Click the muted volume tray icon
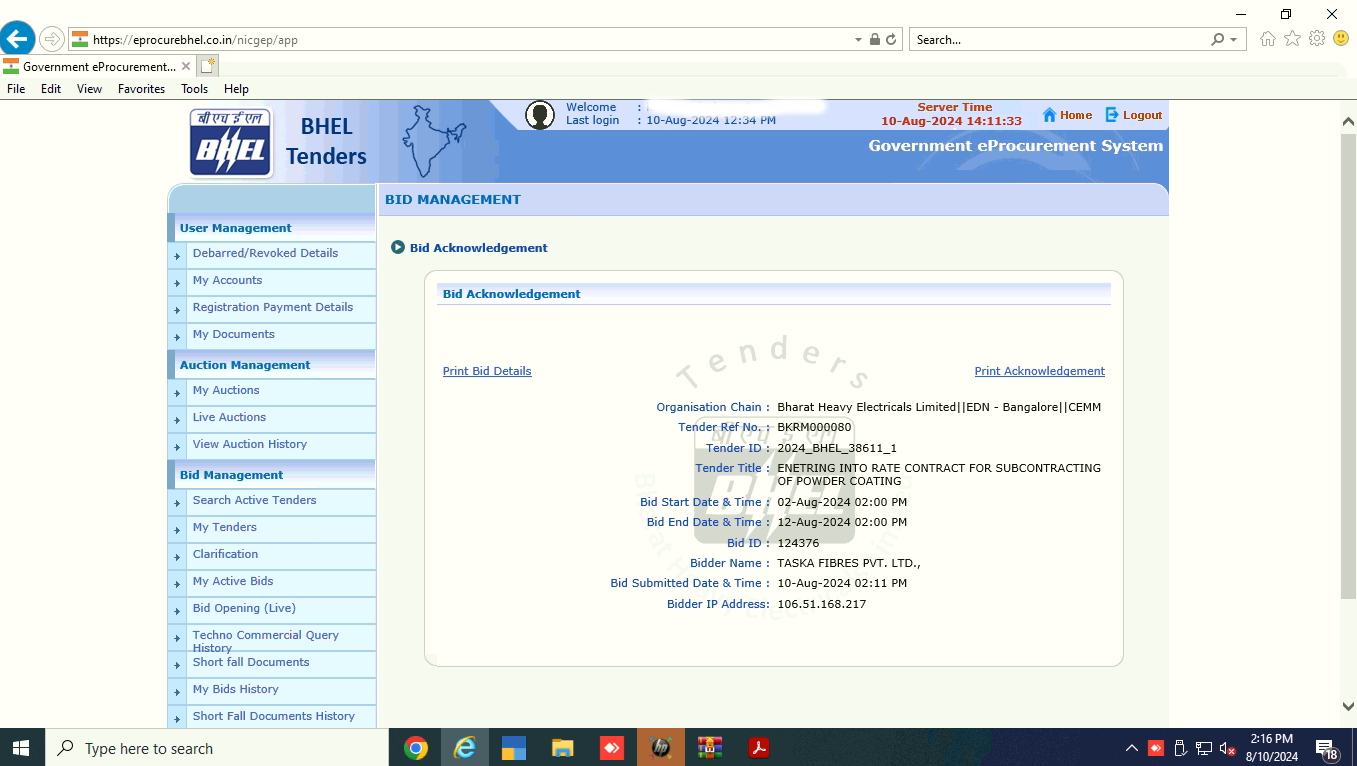 coord(1228,748)
